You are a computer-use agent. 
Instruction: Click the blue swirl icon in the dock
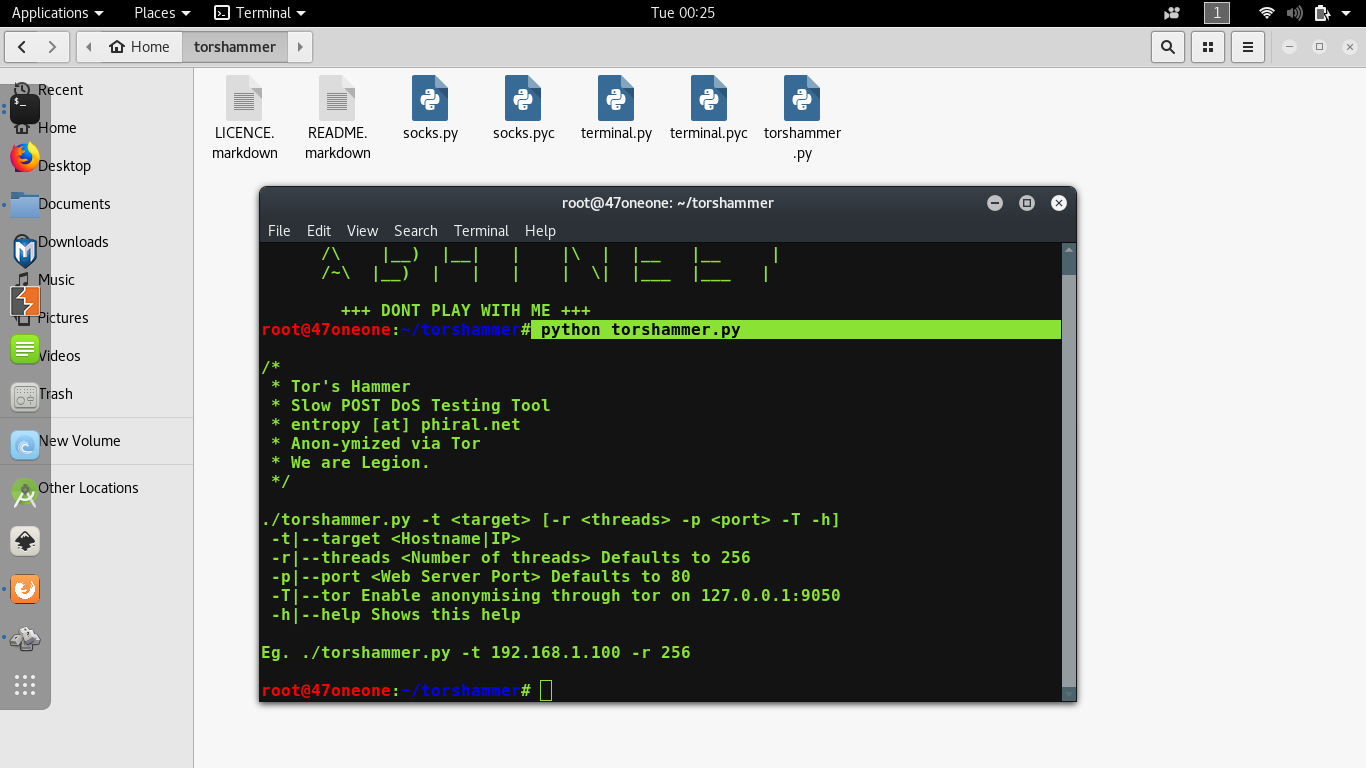coord(25,444)
